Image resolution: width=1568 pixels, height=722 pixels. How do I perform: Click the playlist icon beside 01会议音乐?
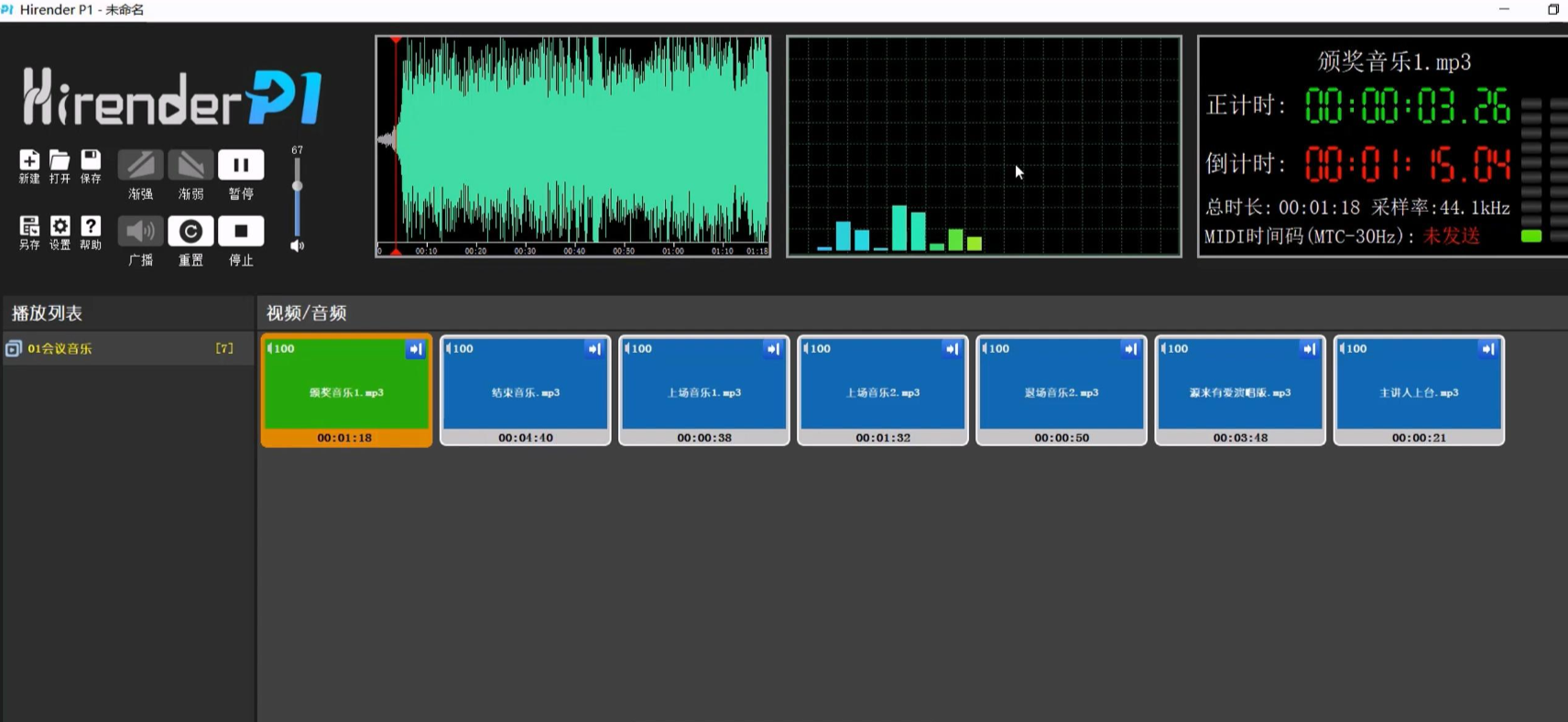[x=13, y=348]
